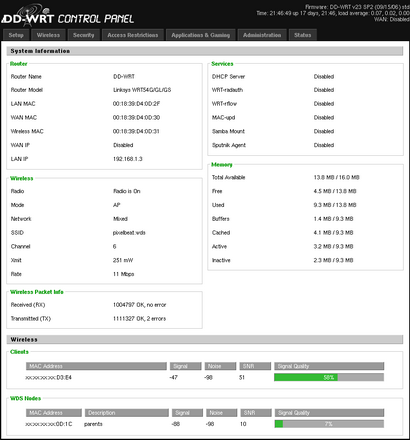Click the 'Radio is On' status
The image size is (410, 440).
[127, 191]
